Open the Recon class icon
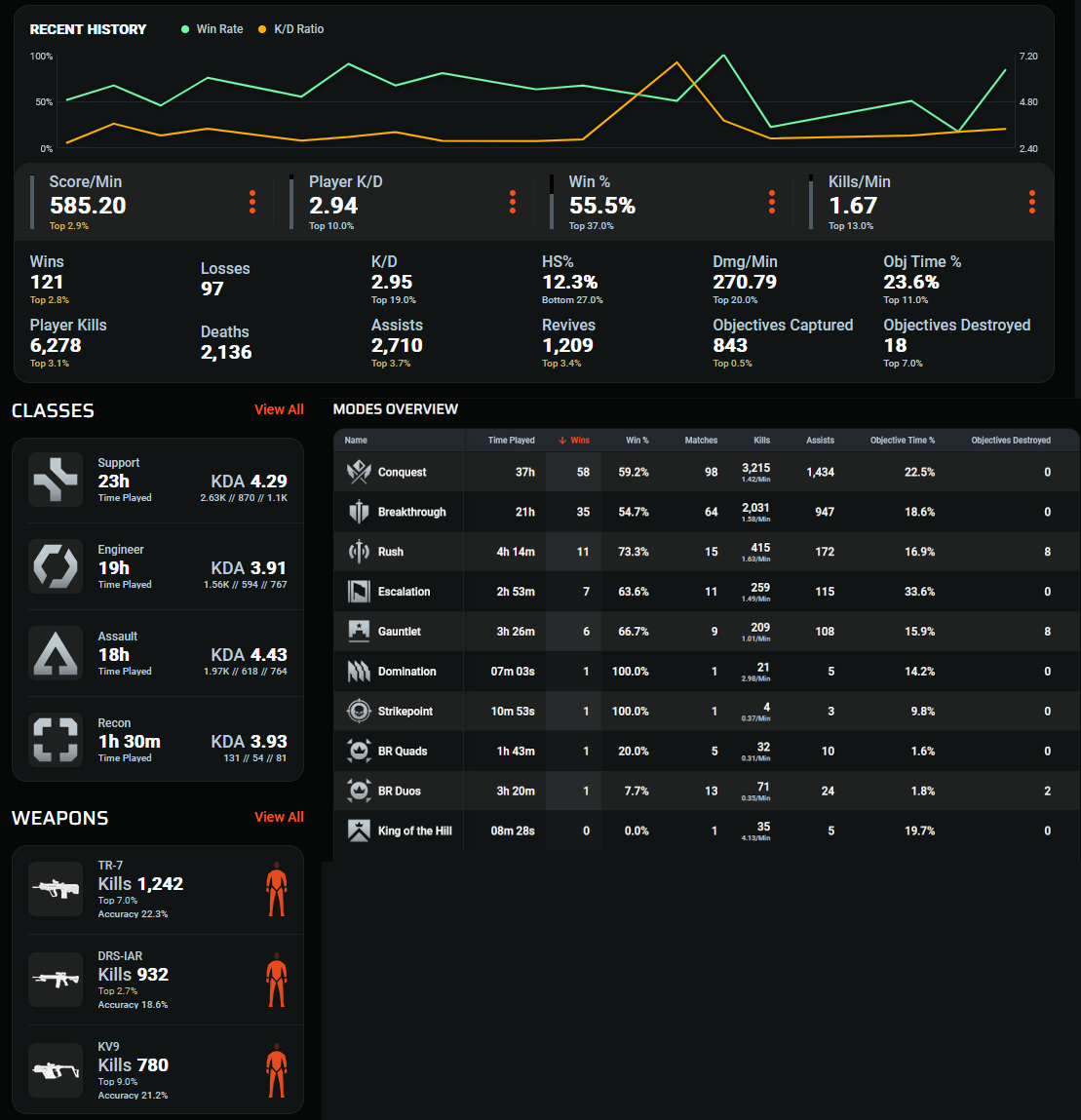Image resolution: width=1081 pixels, height=1120 pixels. [x=56, y=740]
